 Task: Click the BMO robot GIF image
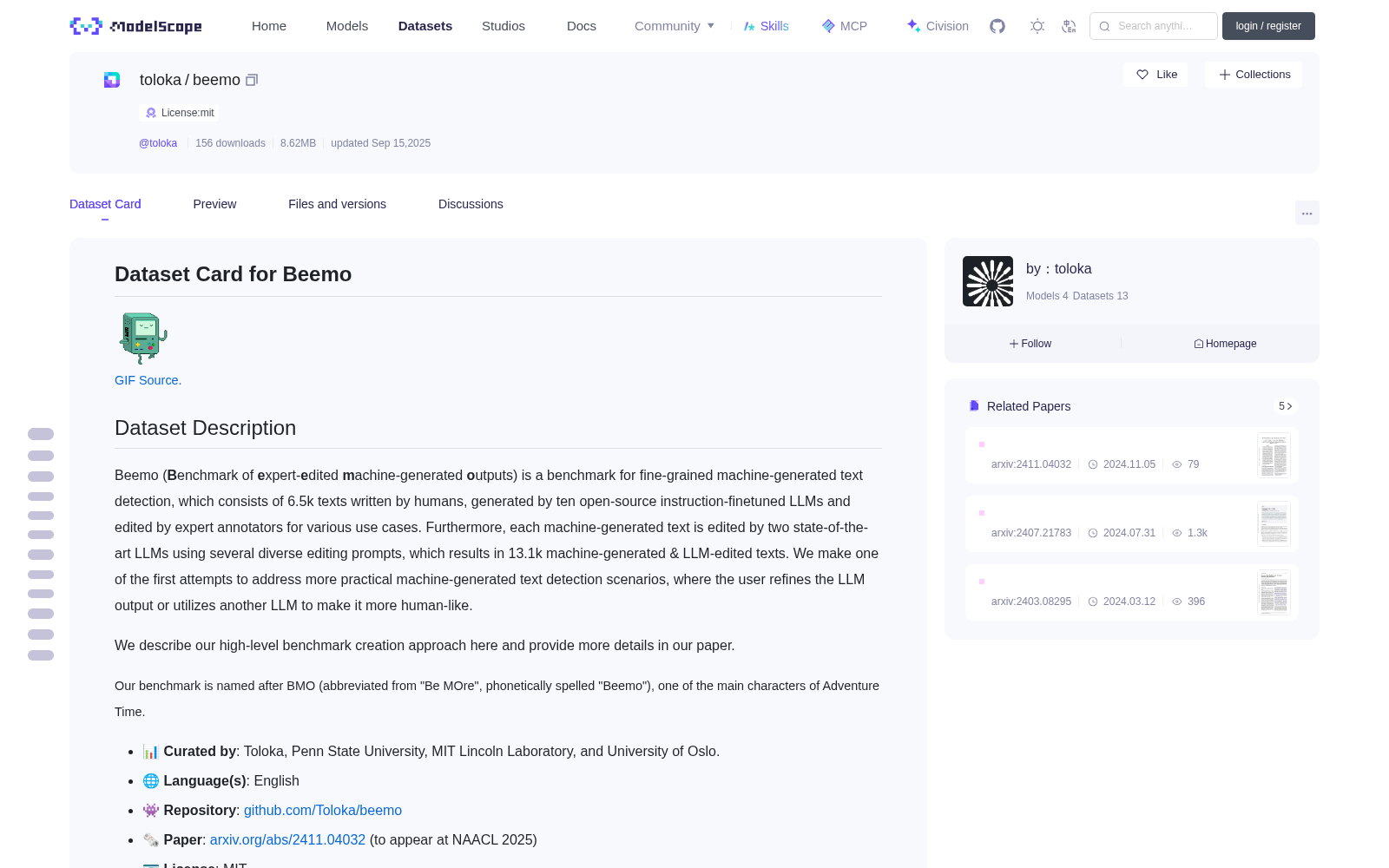pyautogui.click(x=142, y=338)
